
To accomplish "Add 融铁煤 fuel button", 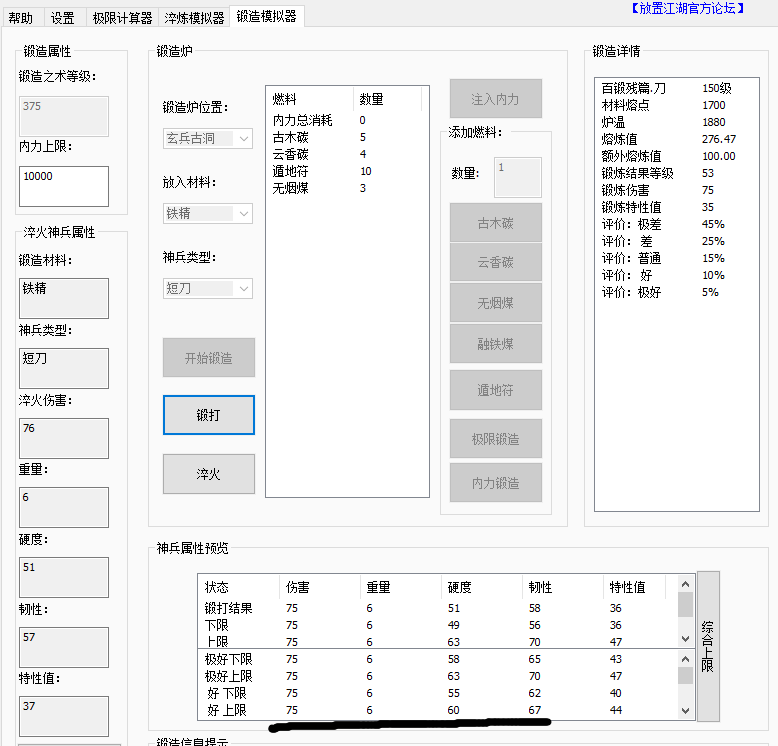I will 495,343.
